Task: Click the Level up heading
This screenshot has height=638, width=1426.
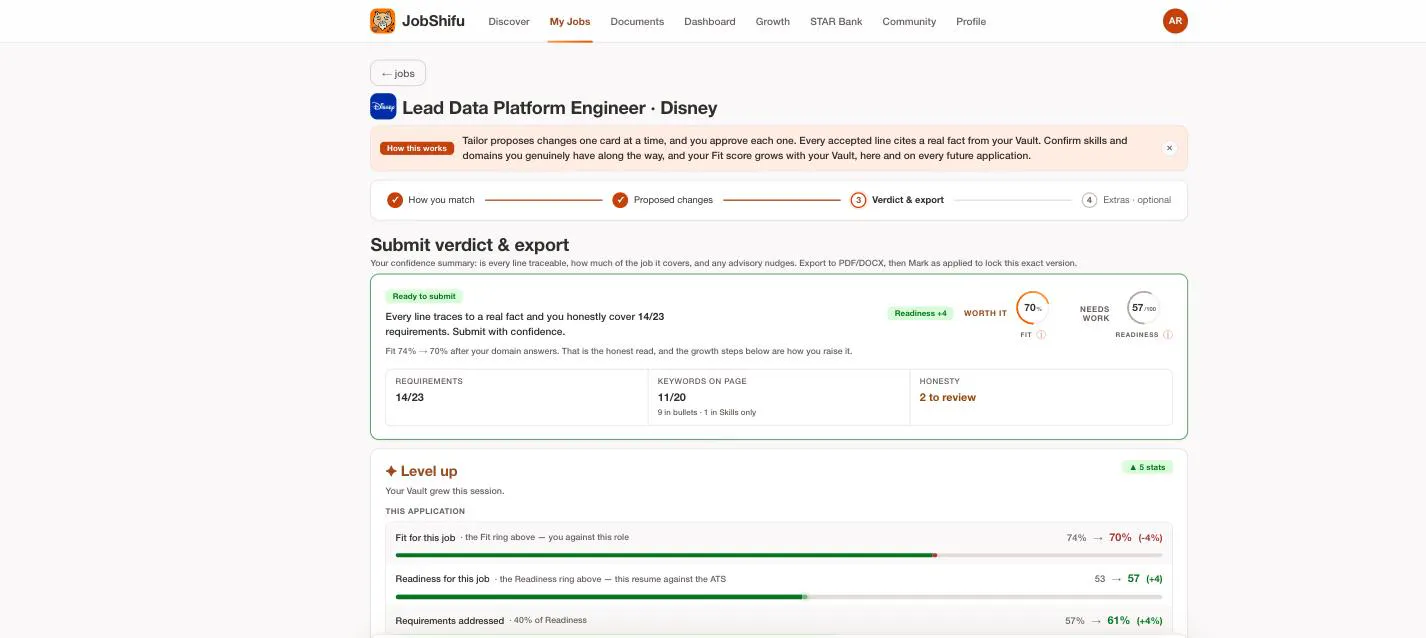Action: pyautogui.click(x=421, y=471)
